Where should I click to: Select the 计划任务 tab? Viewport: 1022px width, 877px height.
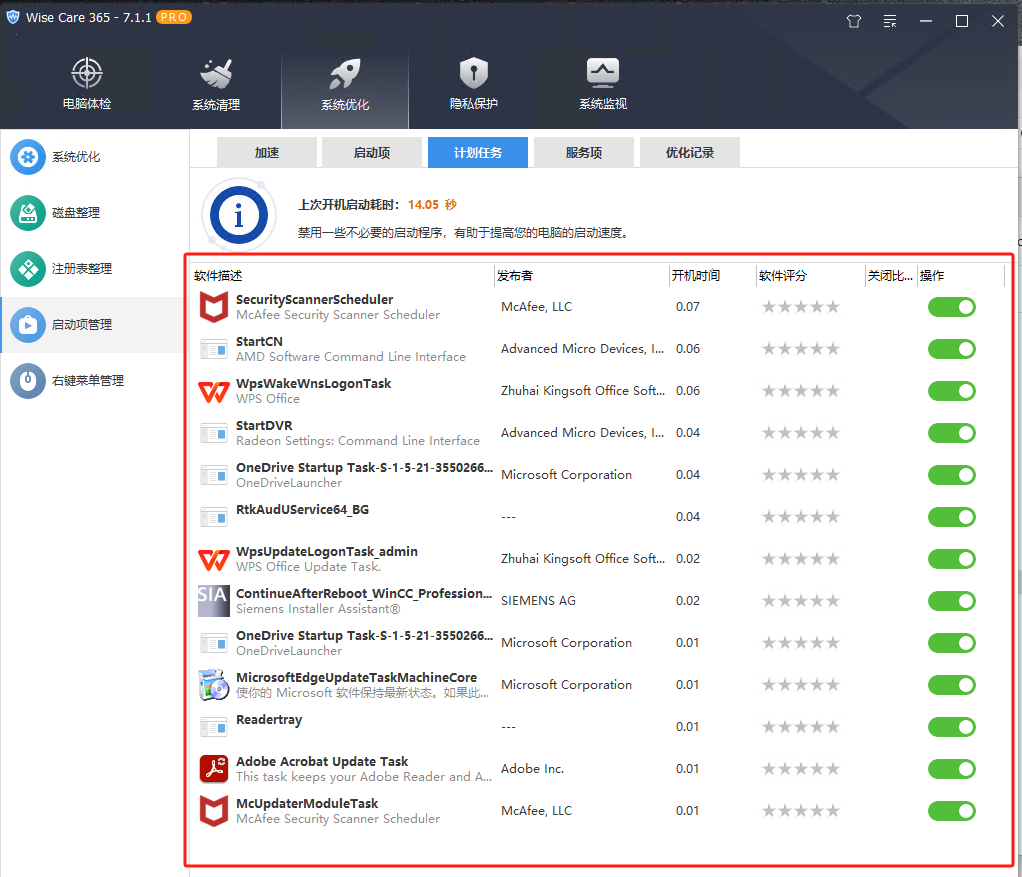coord(478,152)
